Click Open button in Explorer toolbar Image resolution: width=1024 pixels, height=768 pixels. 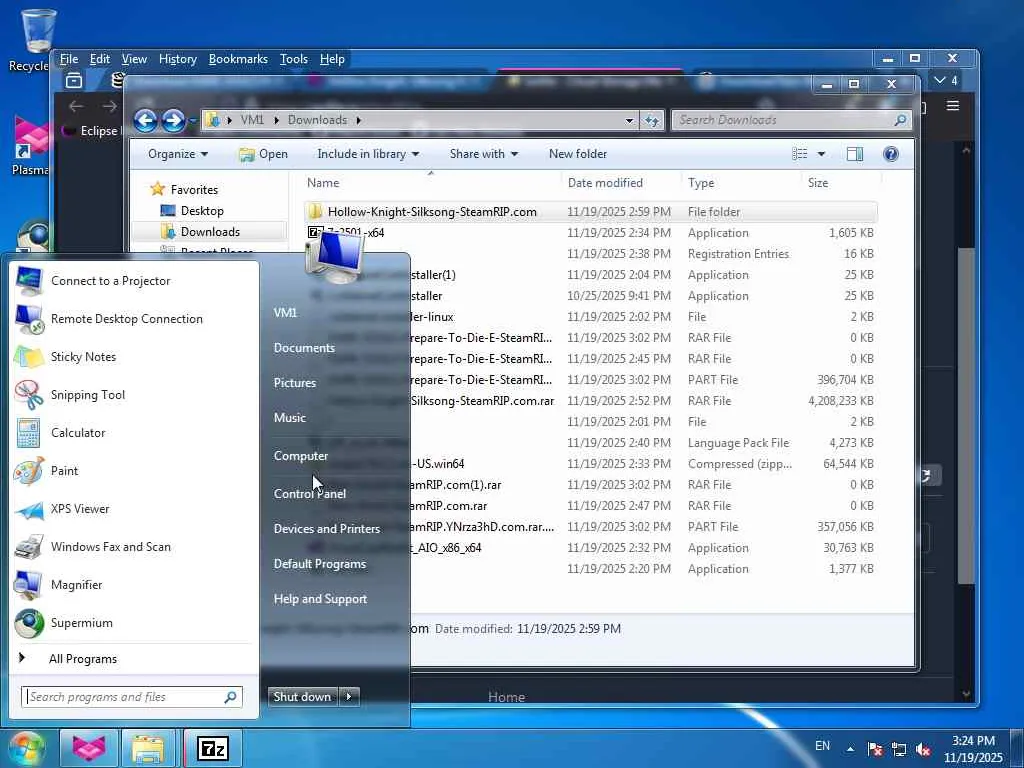click(263, 153)
